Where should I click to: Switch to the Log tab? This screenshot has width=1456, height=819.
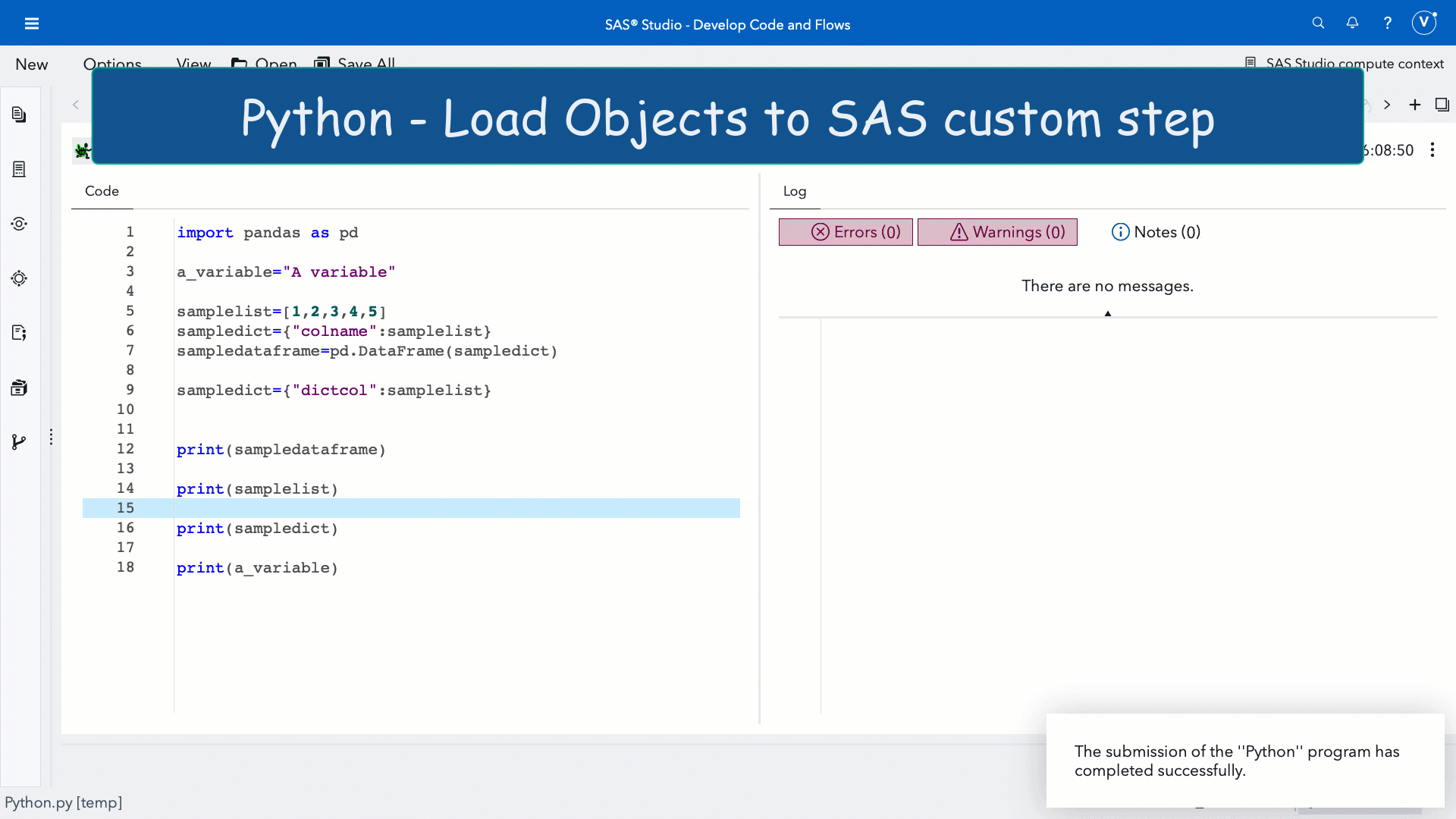(x=794, y=191)
